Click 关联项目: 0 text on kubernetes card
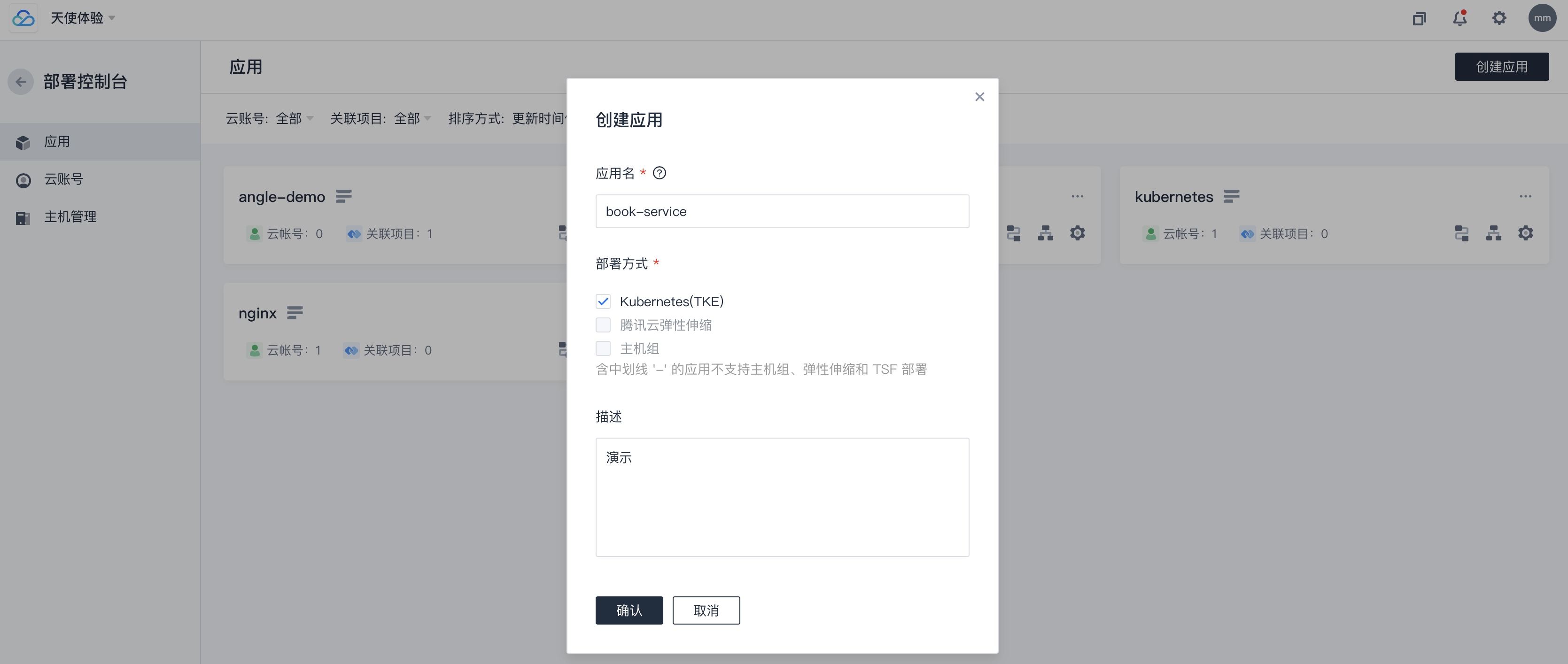1568x664 pixels. pos(1294,234)
